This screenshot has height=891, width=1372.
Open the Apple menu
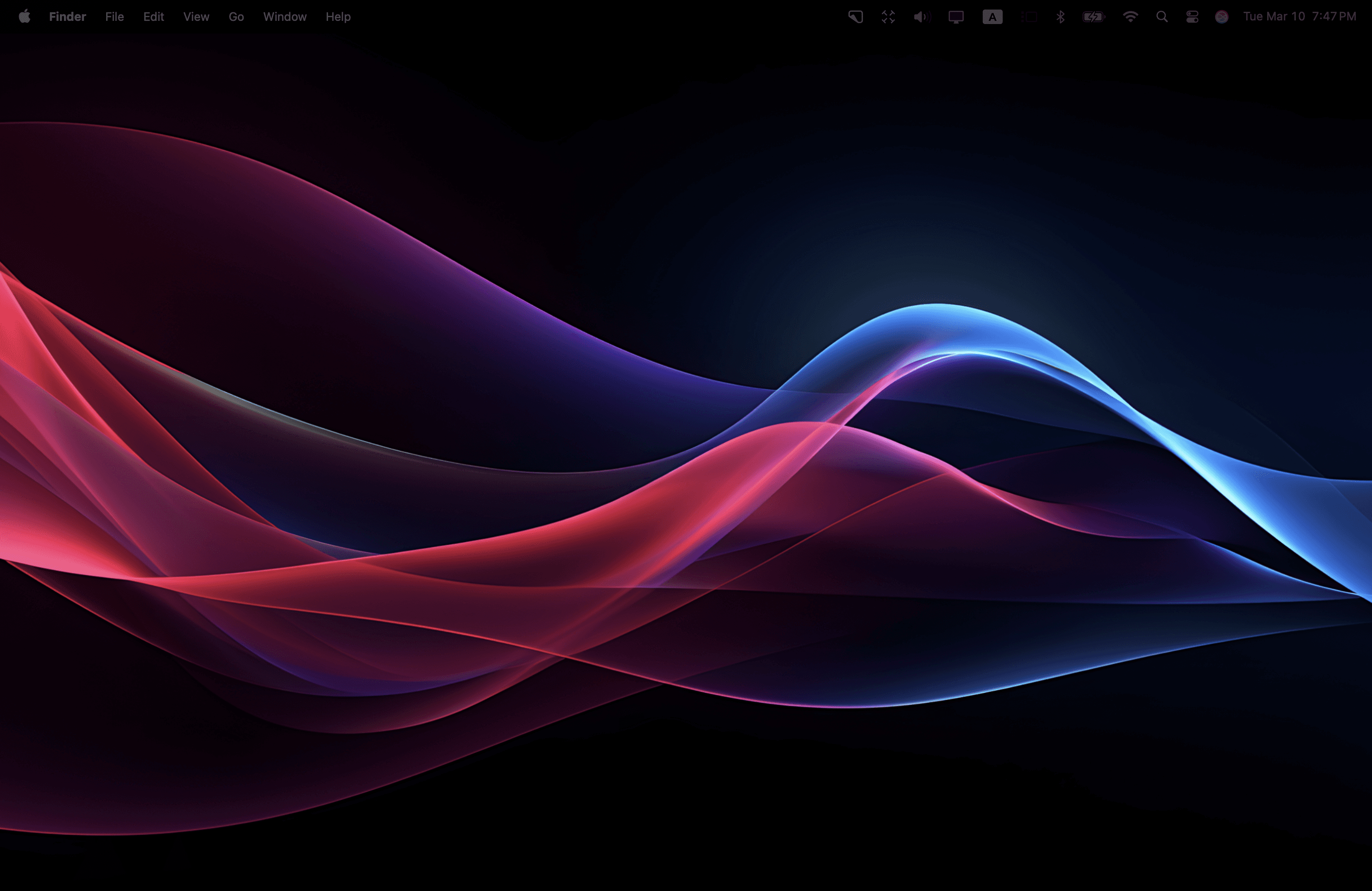(24, 17)
